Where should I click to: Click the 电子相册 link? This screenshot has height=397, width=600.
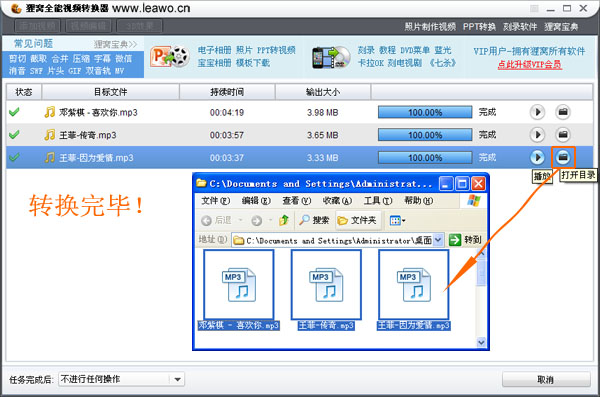click(x=215, y=50)
